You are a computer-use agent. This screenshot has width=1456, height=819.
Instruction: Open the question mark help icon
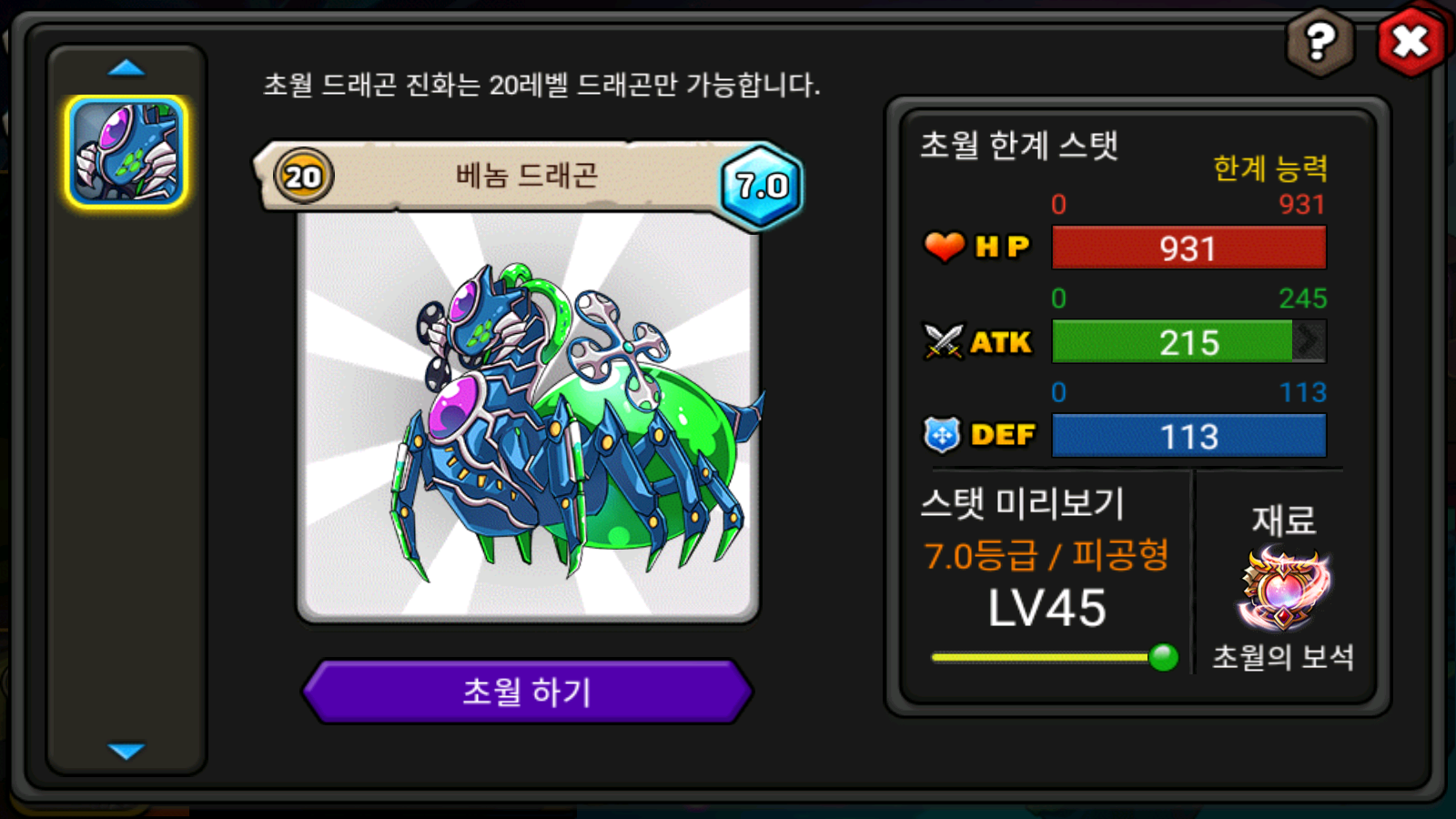pos(1319,41)
